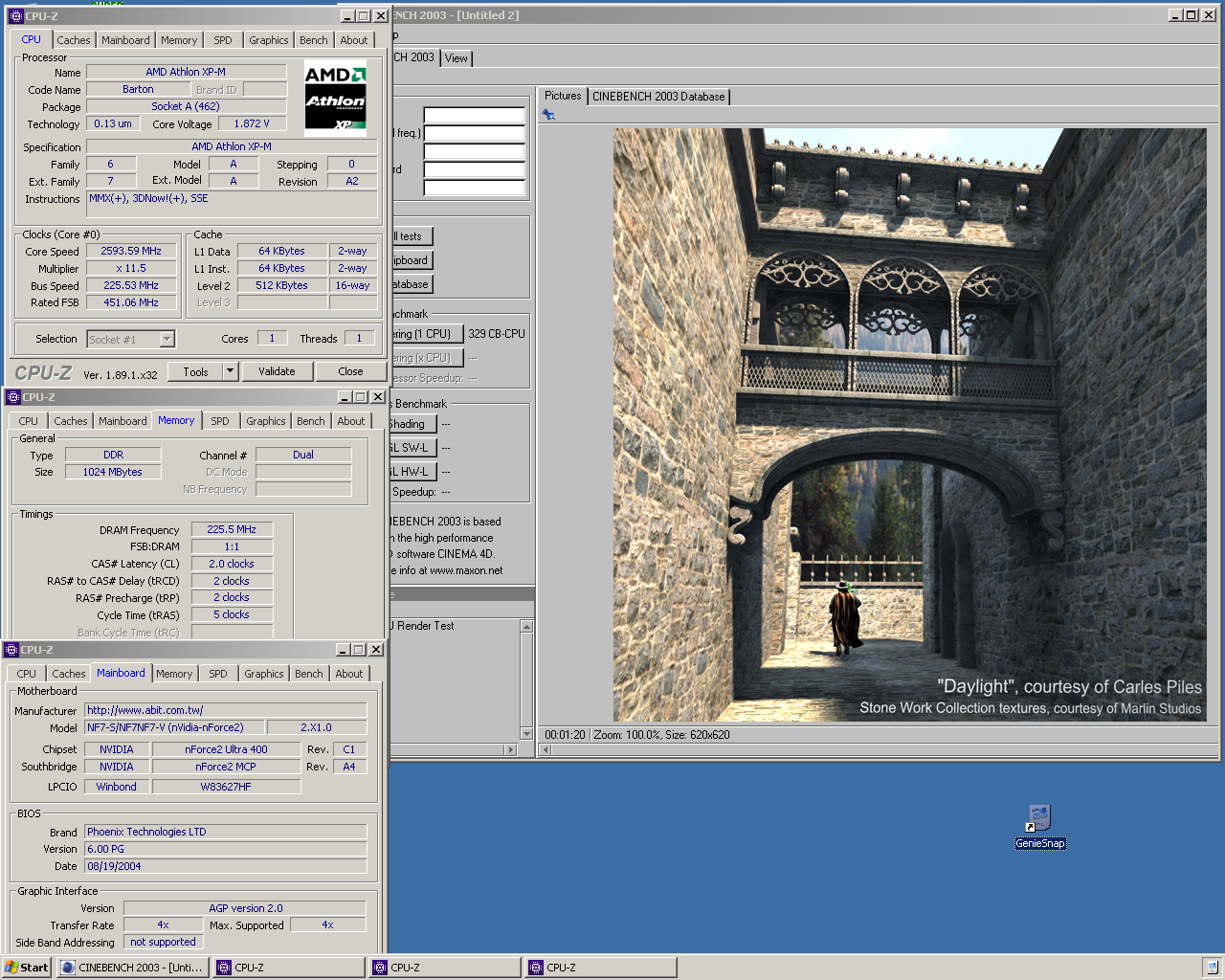Viewport: 1225px width, 980px height.
Task: Open the View tab in CINEBENCH
Action: tap(457, 58)
